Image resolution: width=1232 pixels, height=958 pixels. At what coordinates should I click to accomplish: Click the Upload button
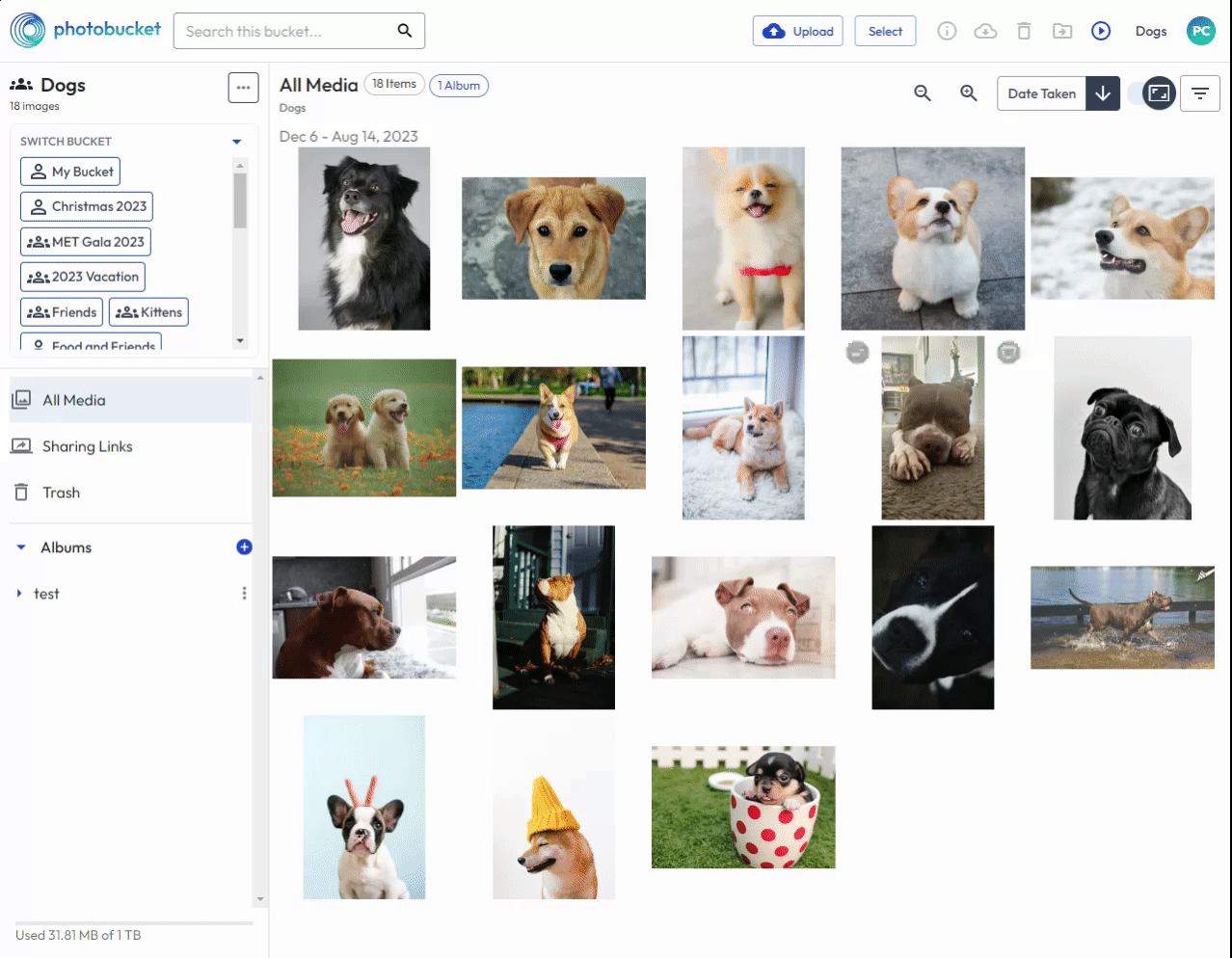[798, 31]
